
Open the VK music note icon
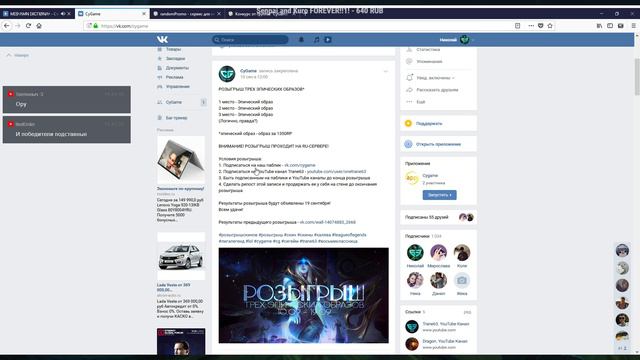pos(316,40)
